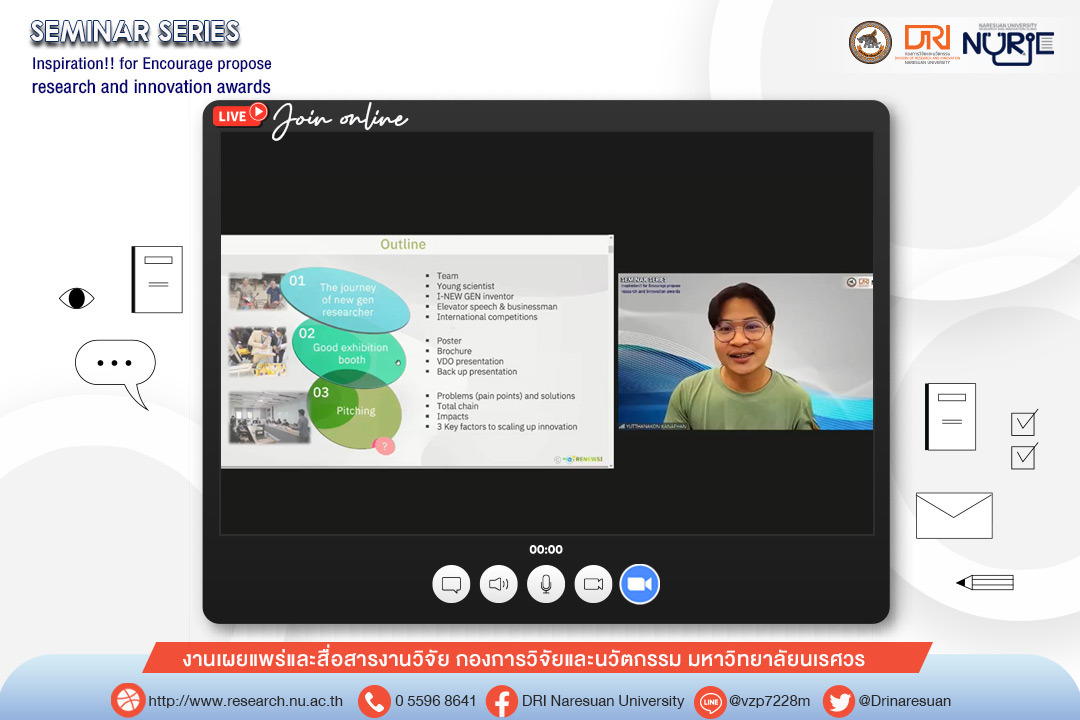
Task: Open the @Drinaresuan Twitter handle
Action: point(904,701)
